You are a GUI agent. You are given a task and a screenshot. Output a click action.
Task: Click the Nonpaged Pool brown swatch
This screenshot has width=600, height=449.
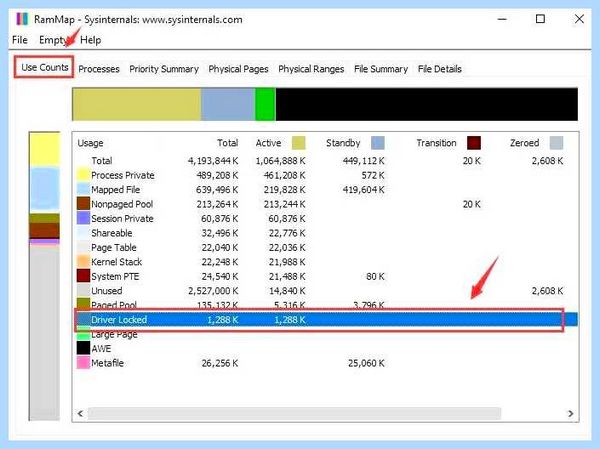pyautogui.click(x=83, y=204)
